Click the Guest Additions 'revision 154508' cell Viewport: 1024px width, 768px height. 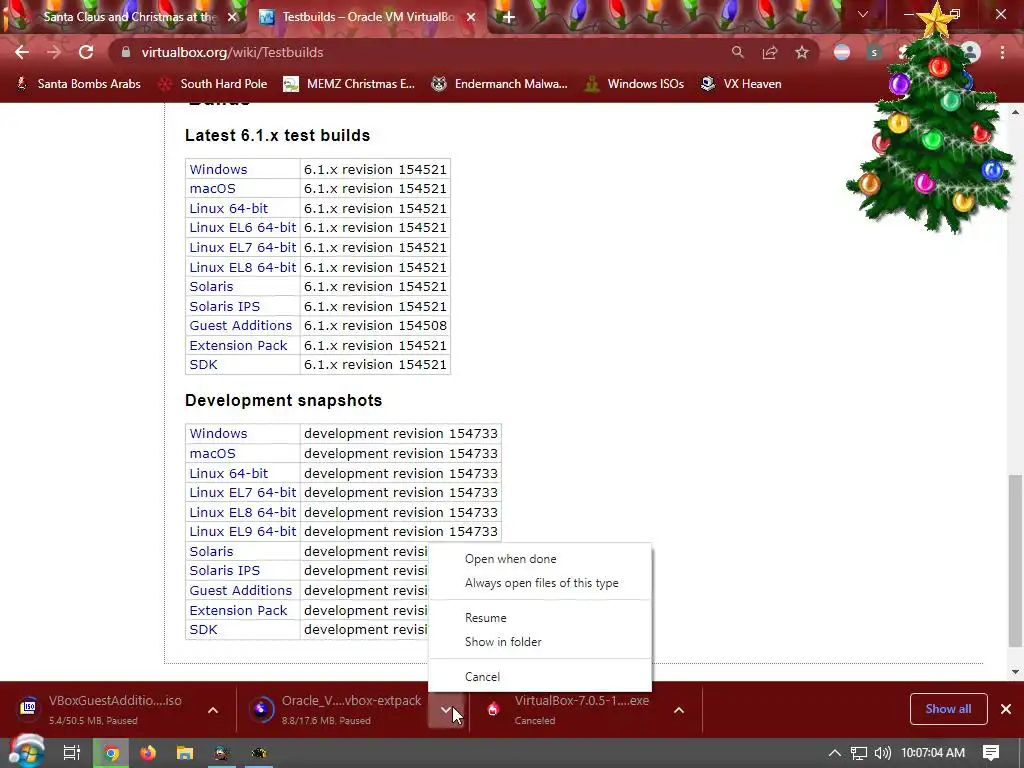click(x=375, y=325)
